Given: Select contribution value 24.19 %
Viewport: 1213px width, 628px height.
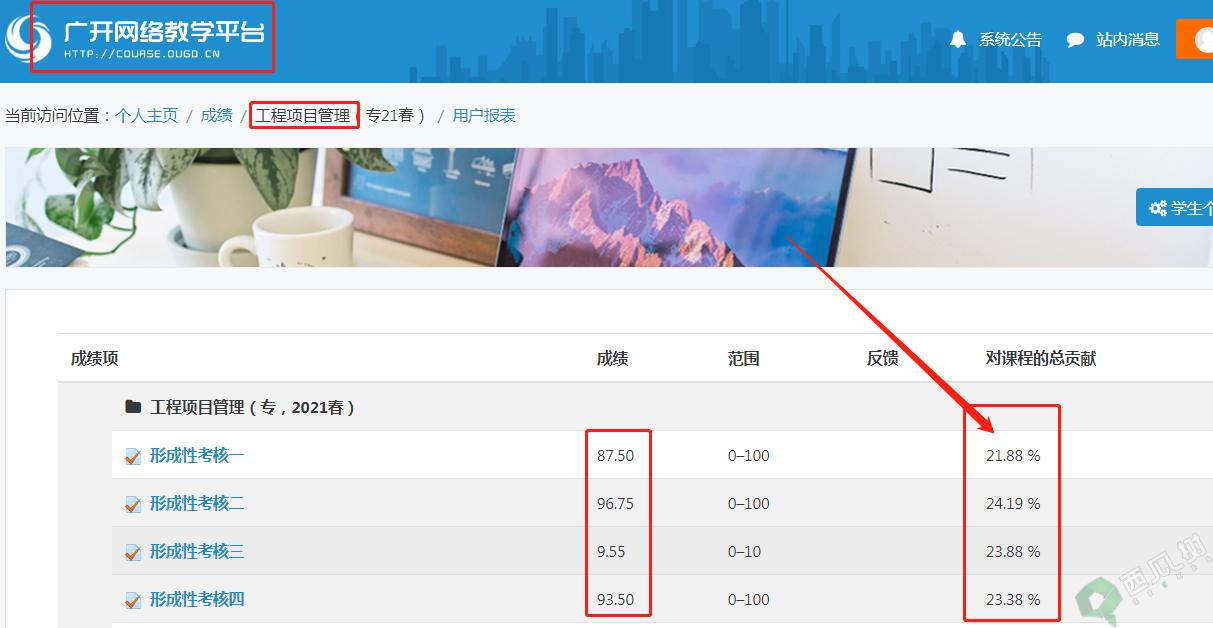Looking at the screenshot, I should pyautogui.click(x=1013, y=503).
